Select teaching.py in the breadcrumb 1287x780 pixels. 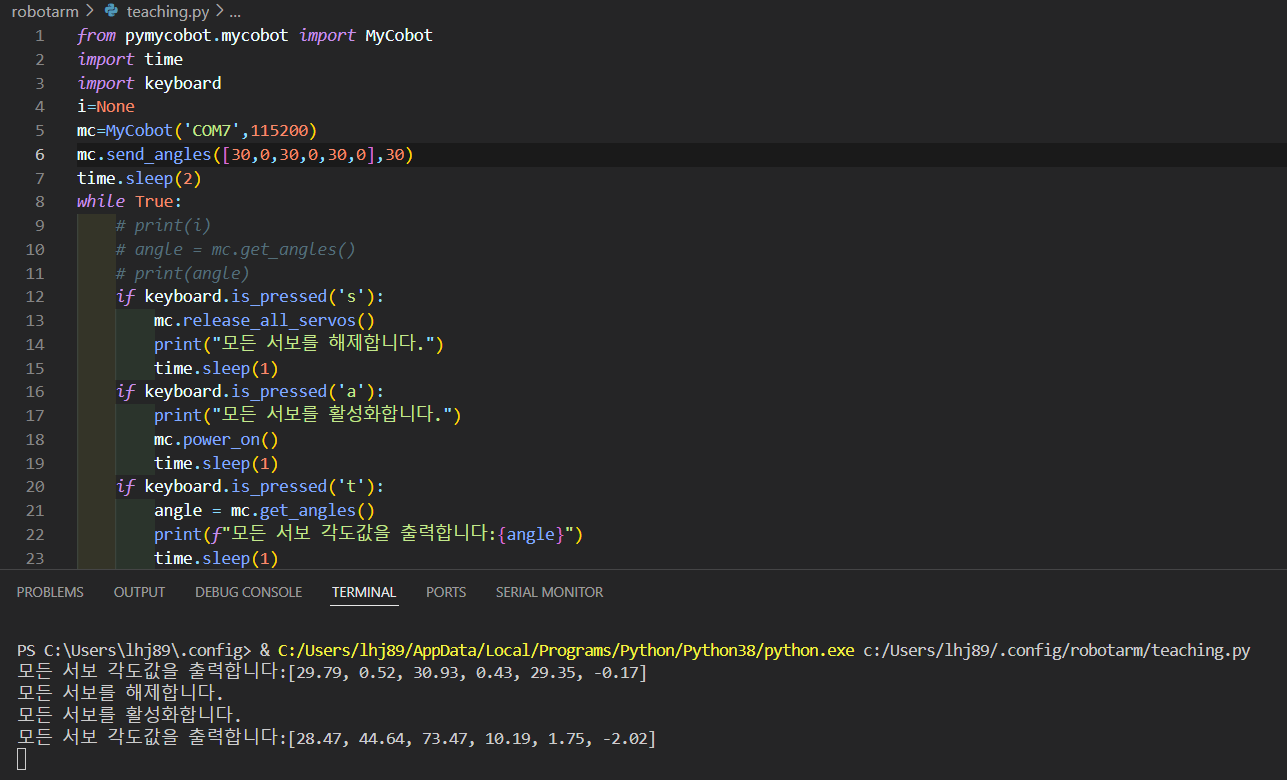point(168,12)
